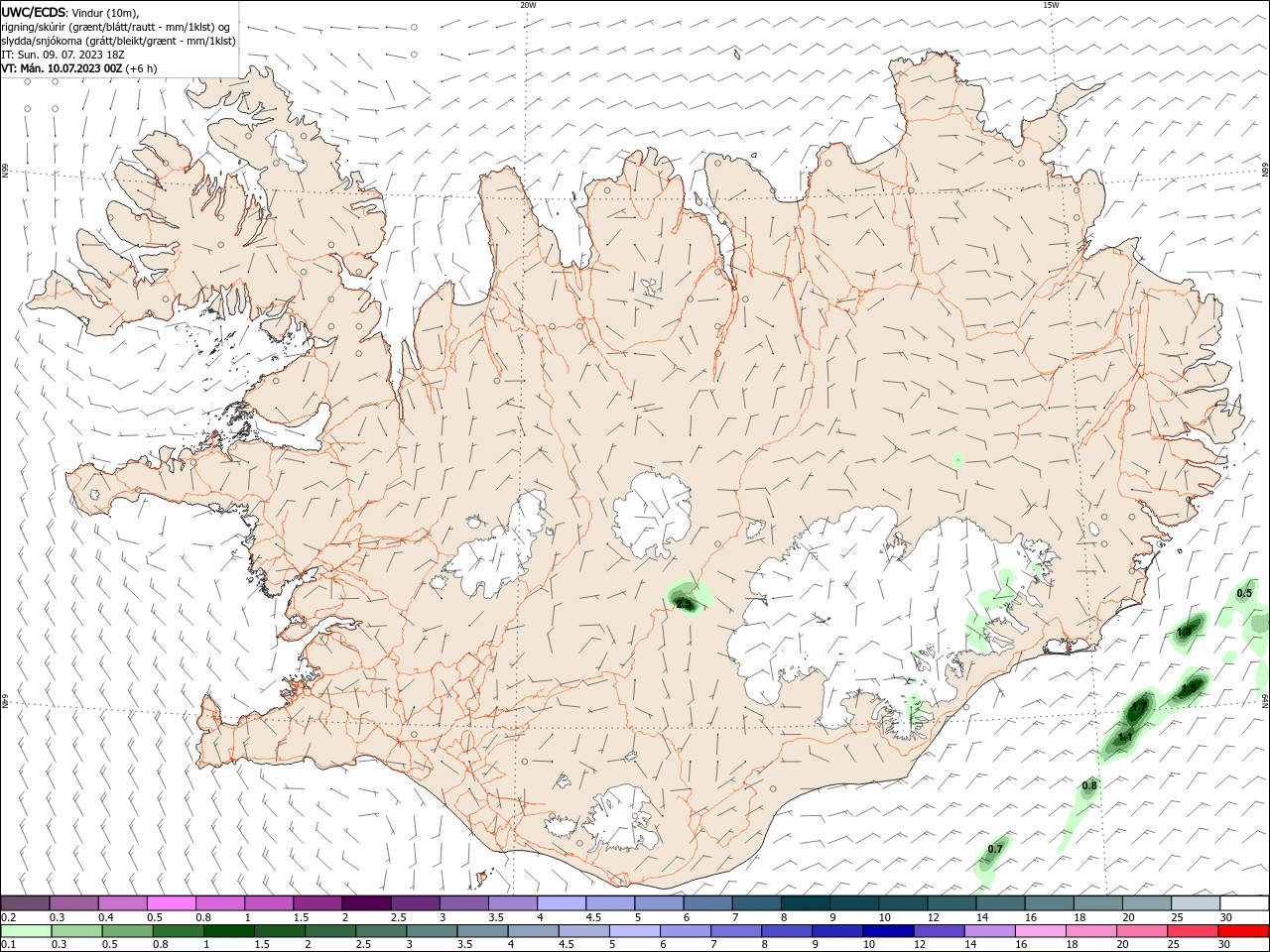The height and width of the screenshot is (952, 1270).
Task: Click the 20W longitude label
Action: [x=528, y=5]
